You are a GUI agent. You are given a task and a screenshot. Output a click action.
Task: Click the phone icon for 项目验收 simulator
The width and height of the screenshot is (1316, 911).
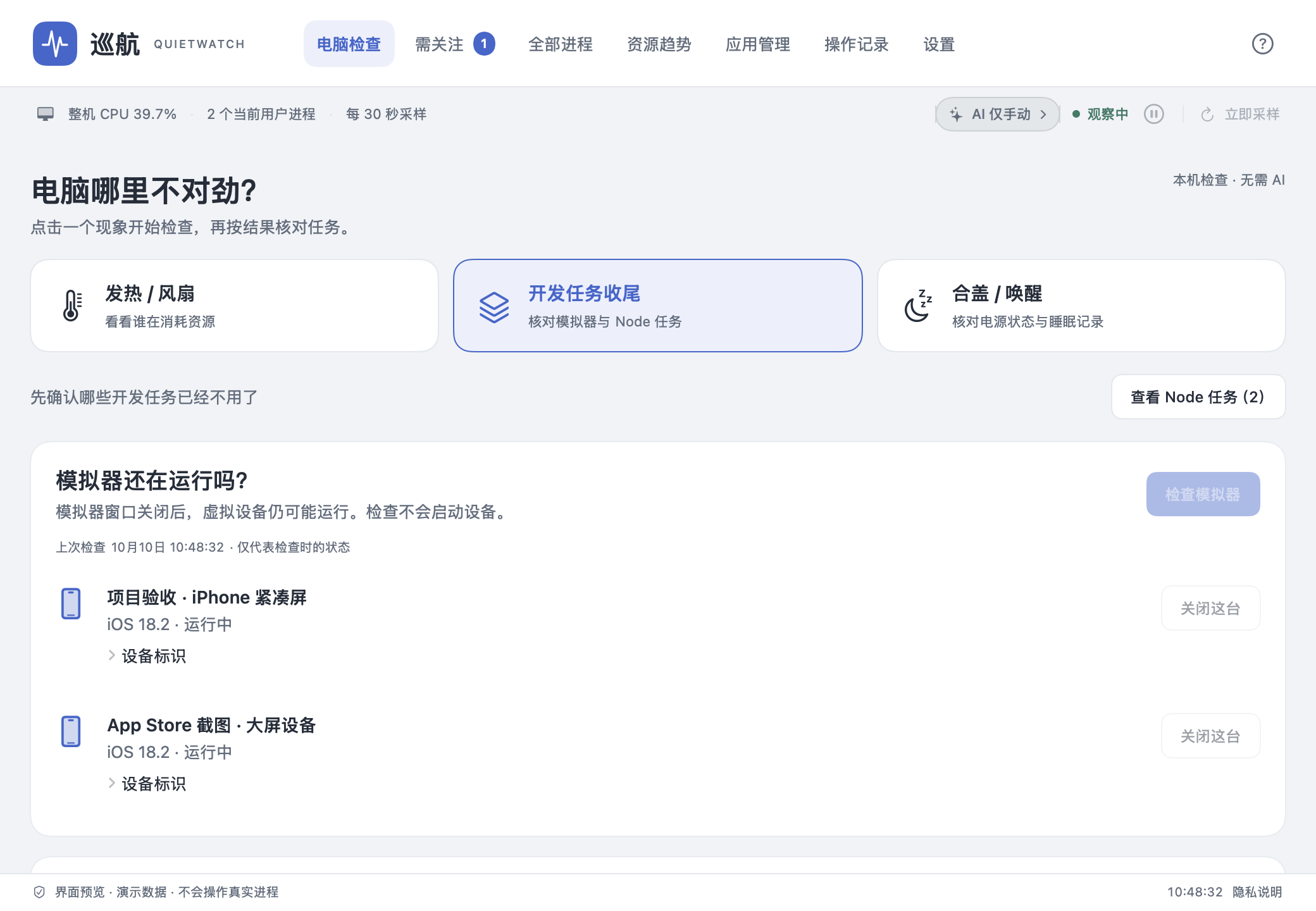(x=71, y=604)
